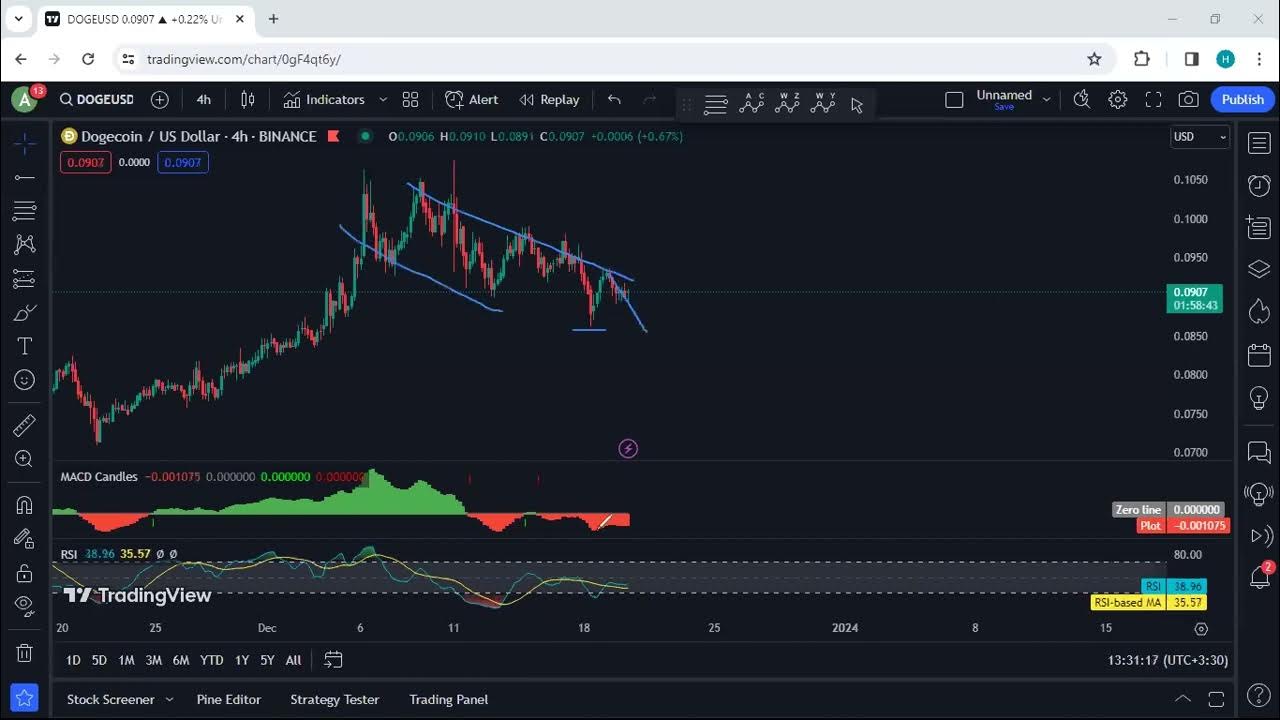Expand the Stock Screener dropdown arrow
The image size is (1280, 720).
[x=169, y=700]
